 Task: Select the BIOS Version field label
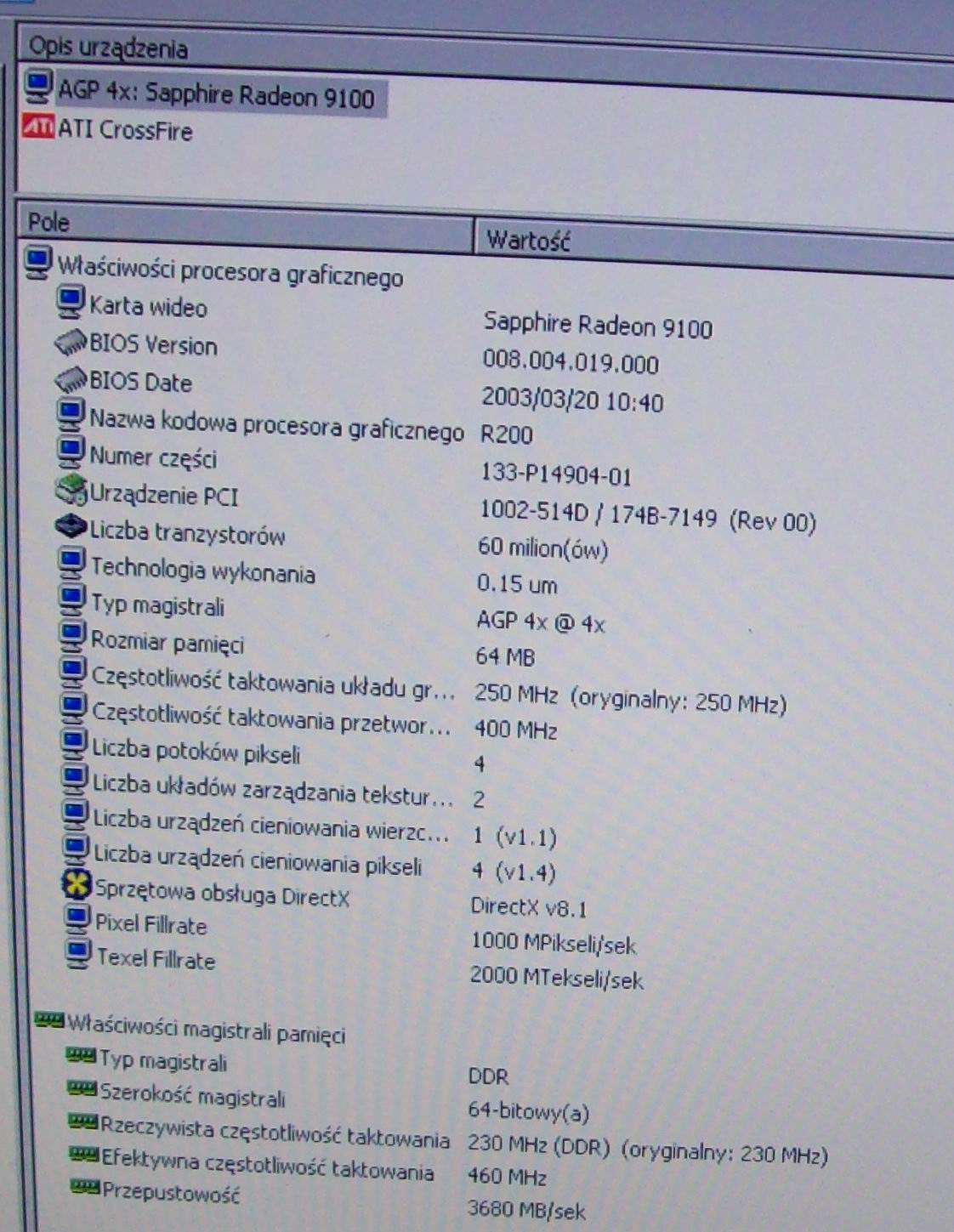coord(153,344)
